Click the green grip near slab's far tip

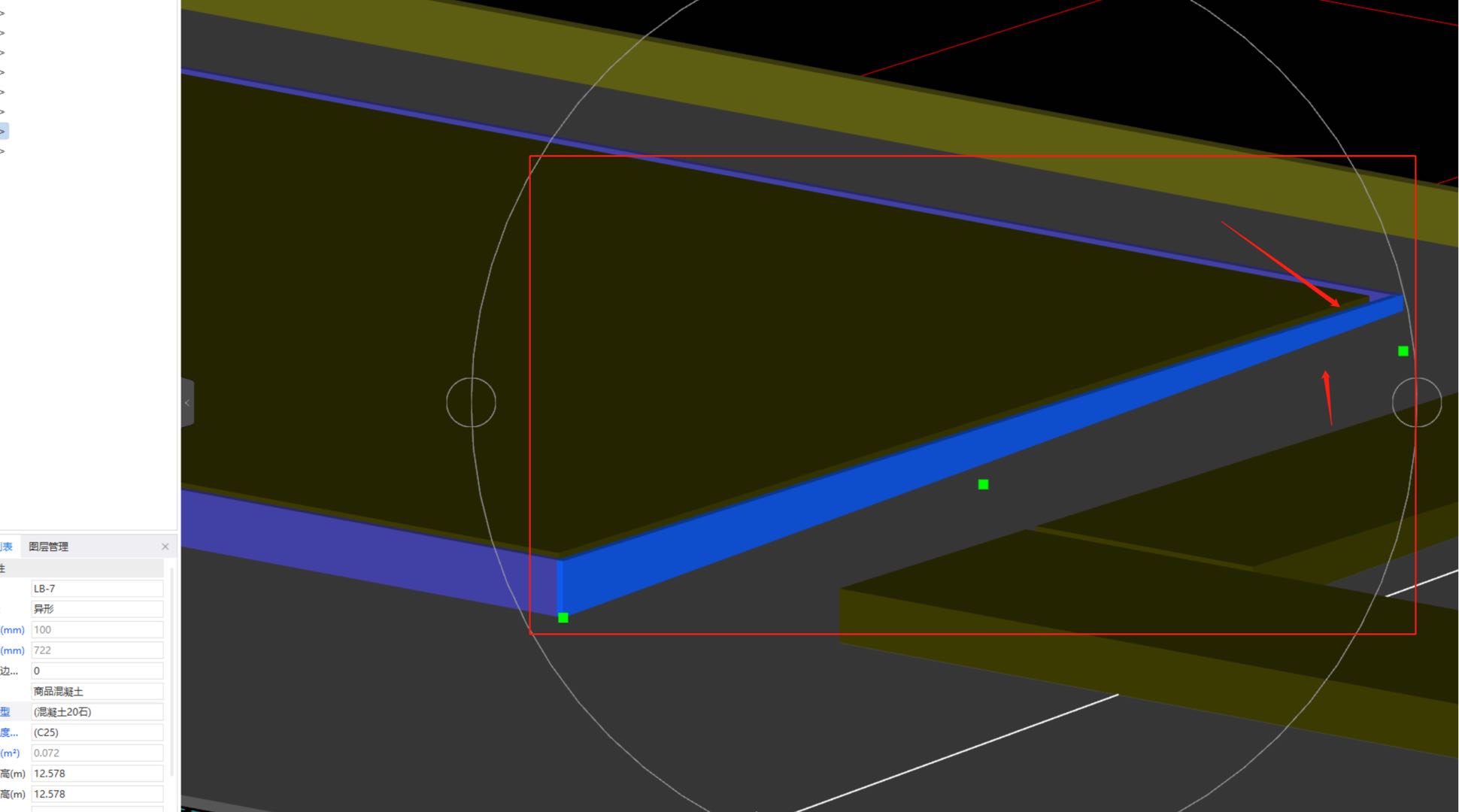coord(1403,351)
